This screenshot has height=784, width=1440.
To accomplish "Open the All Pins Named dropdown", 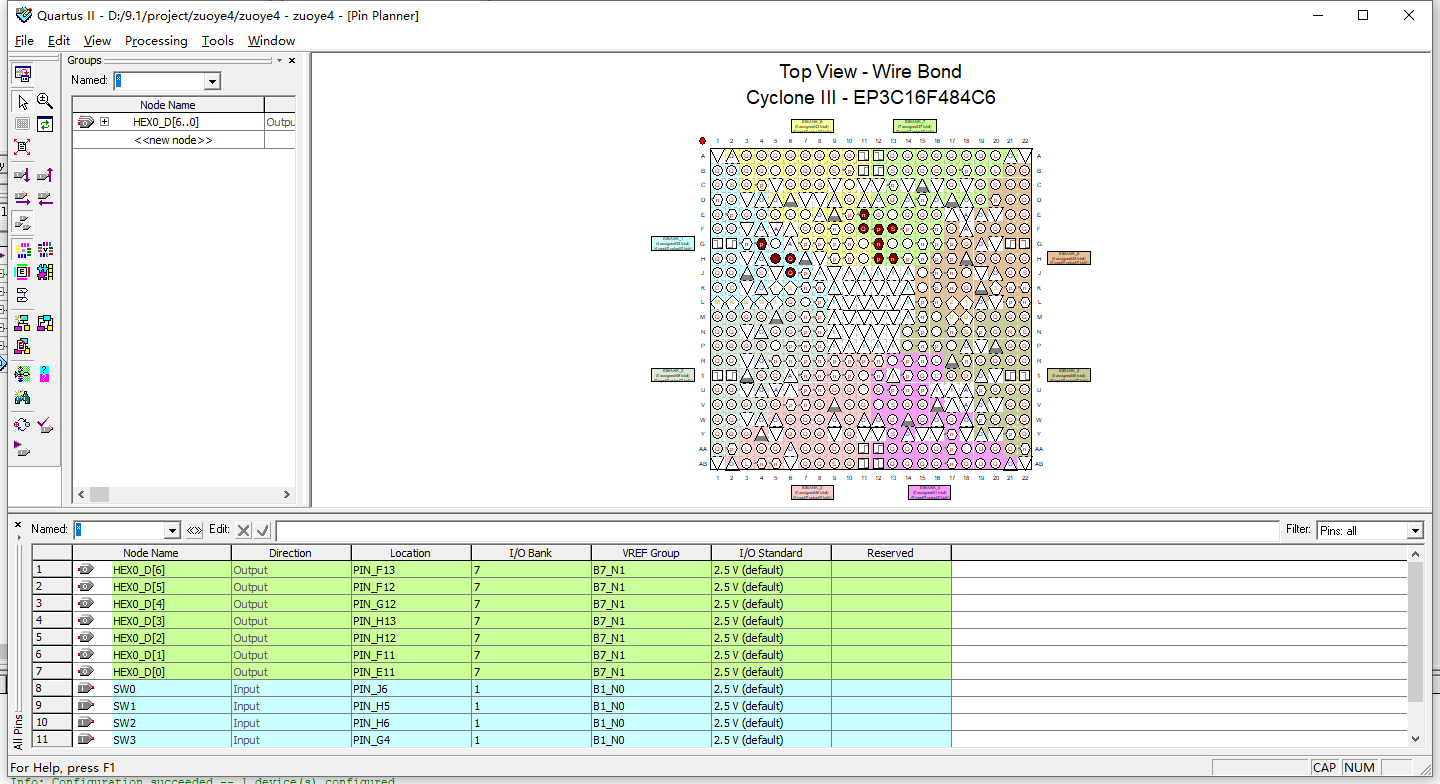I will (172, 530).
